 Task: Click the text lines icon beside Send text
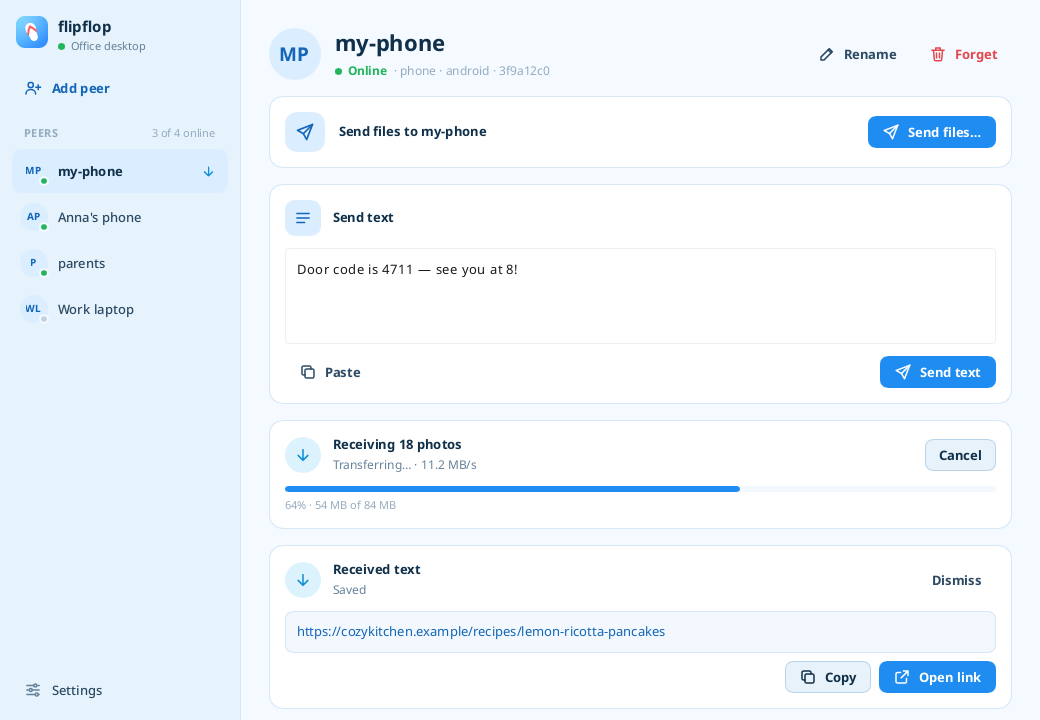pos(303,217)
